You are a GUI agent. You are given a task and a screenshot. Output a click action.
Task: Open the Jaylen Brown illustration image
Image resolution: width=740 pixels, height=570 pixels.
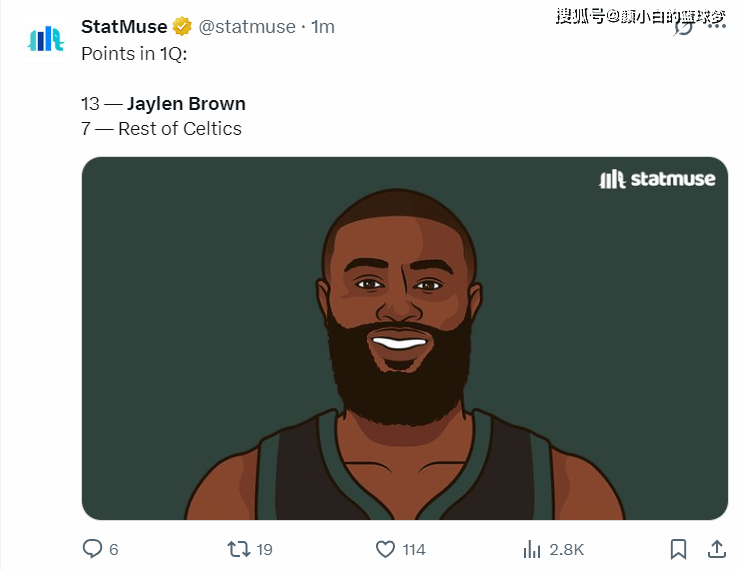[404, 338]
